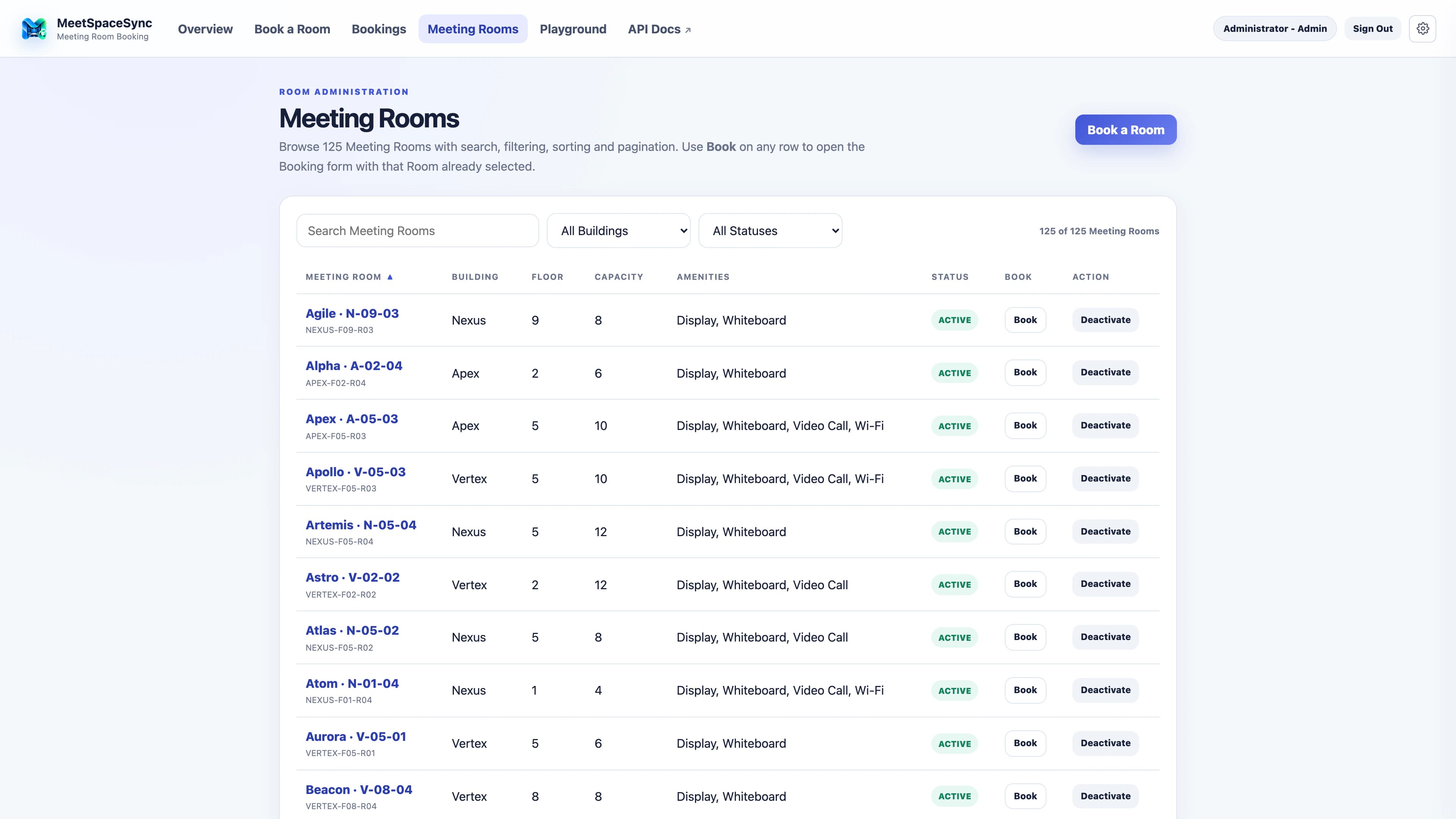This screenshot has width=1456, height=819.
Task: Go to the Overview tab
Action: coord(205,29)
